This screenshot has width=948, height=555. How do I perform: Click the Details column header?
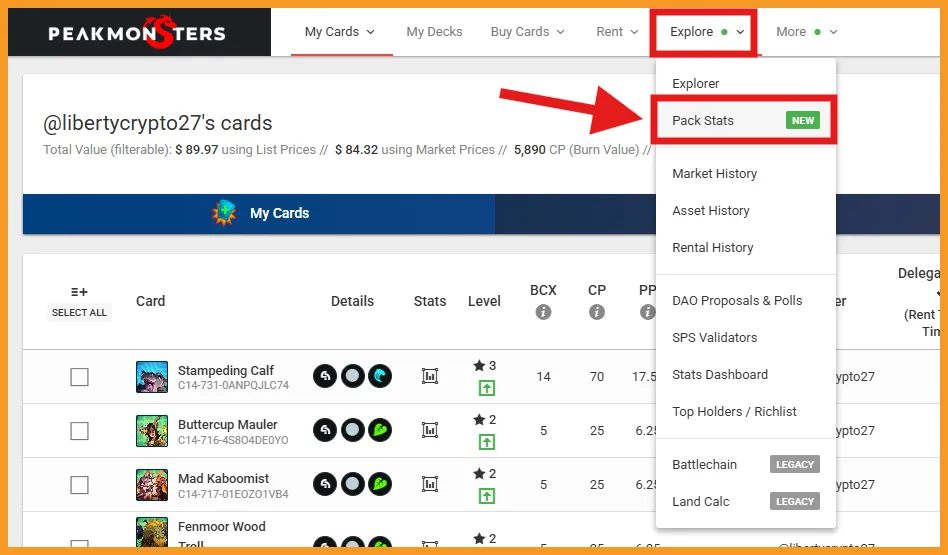(352, 301)
